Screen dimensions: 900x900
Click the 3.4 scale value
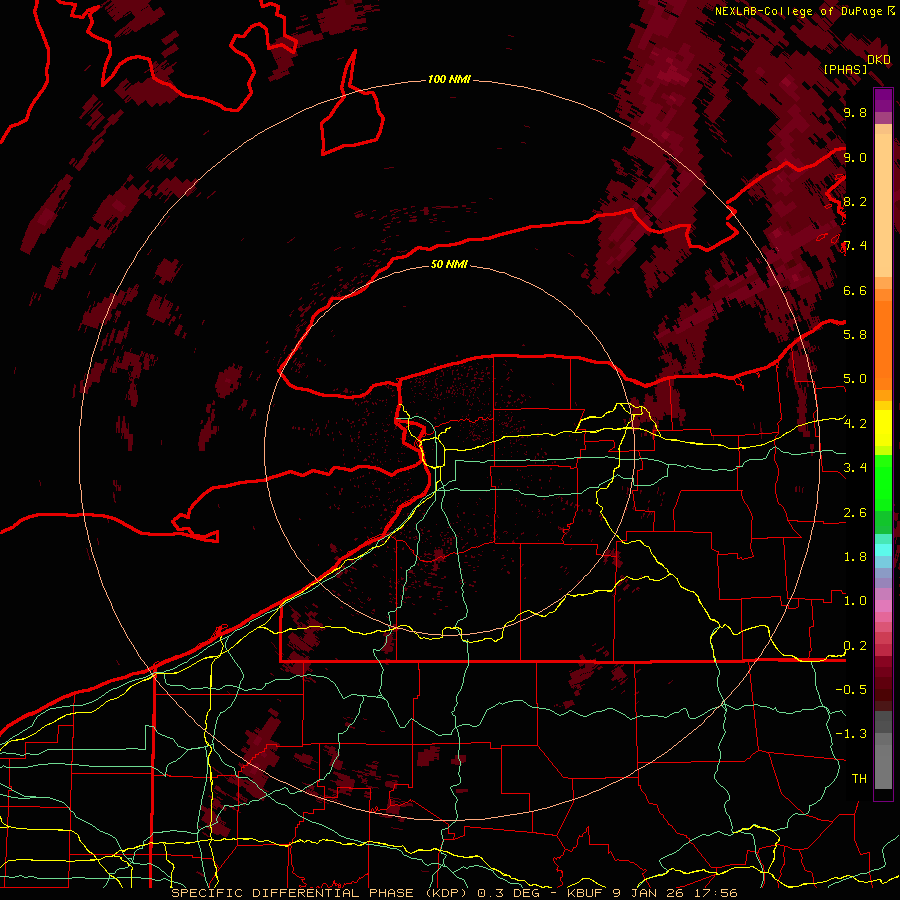click(855, 467)
